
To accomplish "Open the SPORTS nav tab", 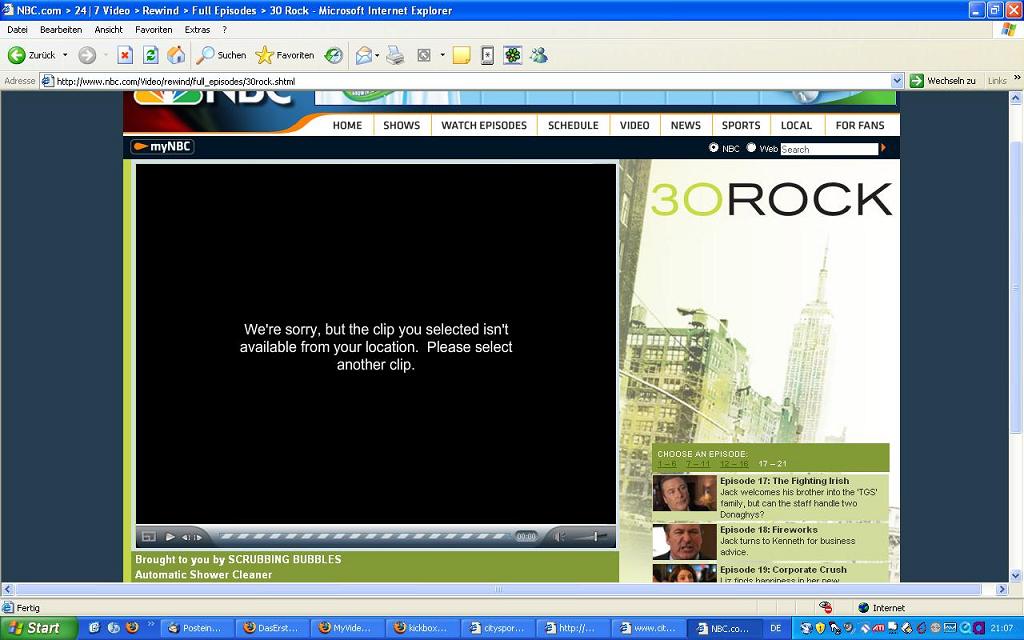I will pyautogui.click(x=741, y=125).
